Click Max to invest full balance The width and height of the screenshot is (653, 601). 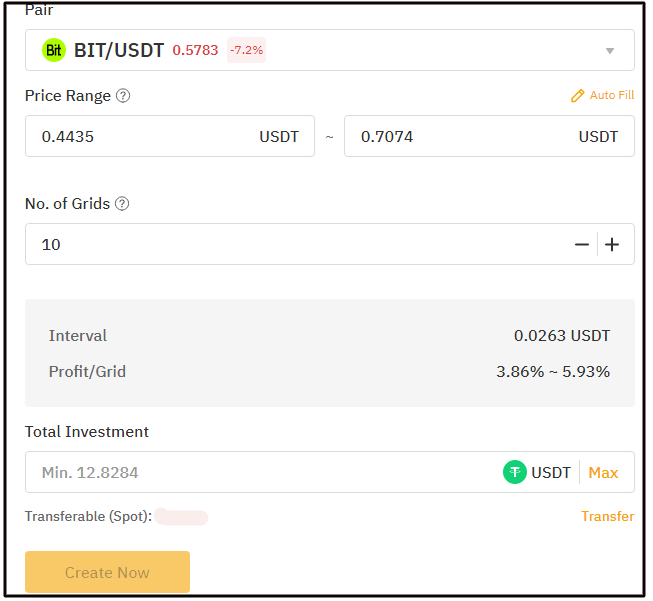point(603,473)
